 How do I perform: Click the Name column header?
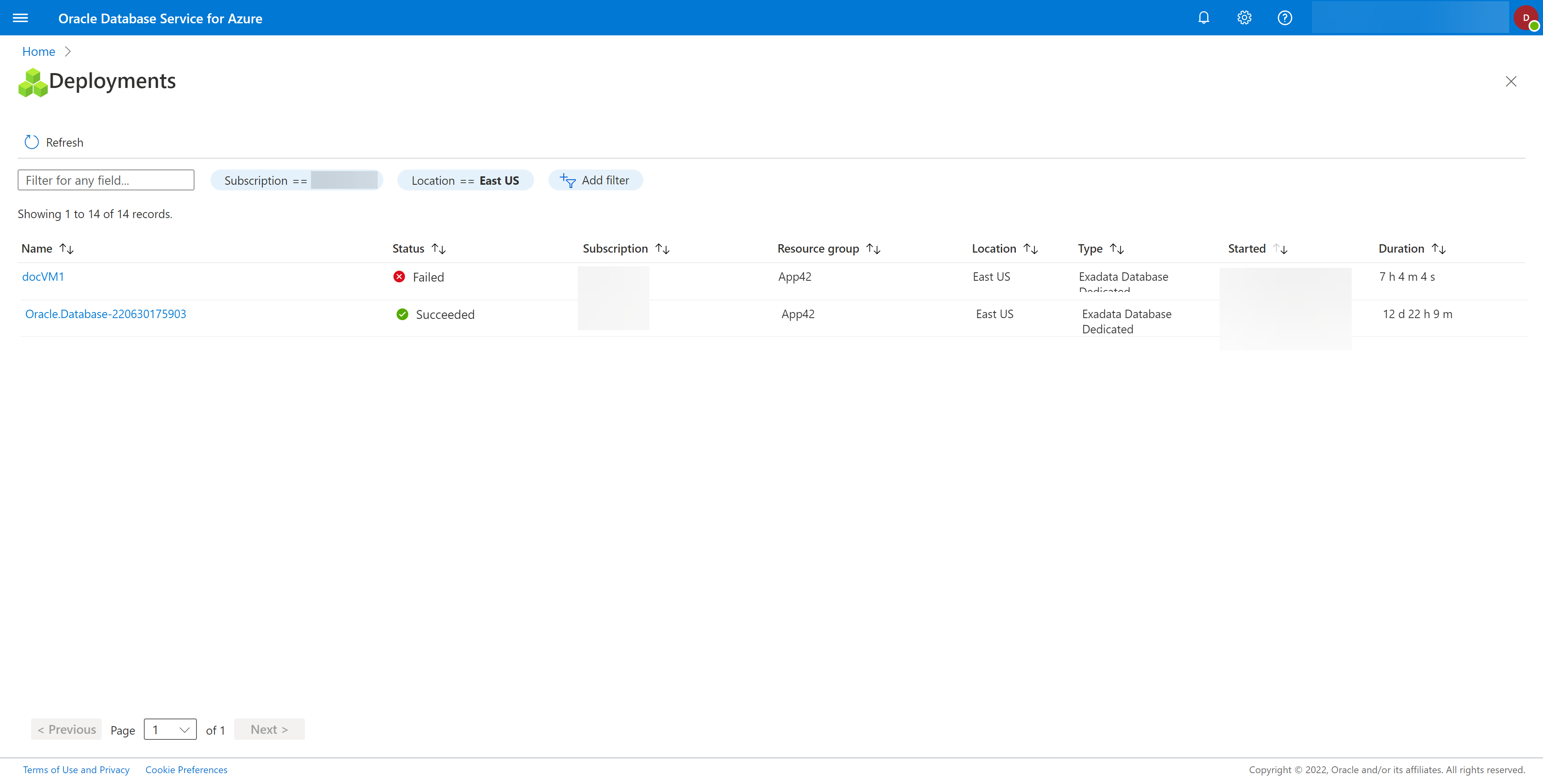click(37, 249)
